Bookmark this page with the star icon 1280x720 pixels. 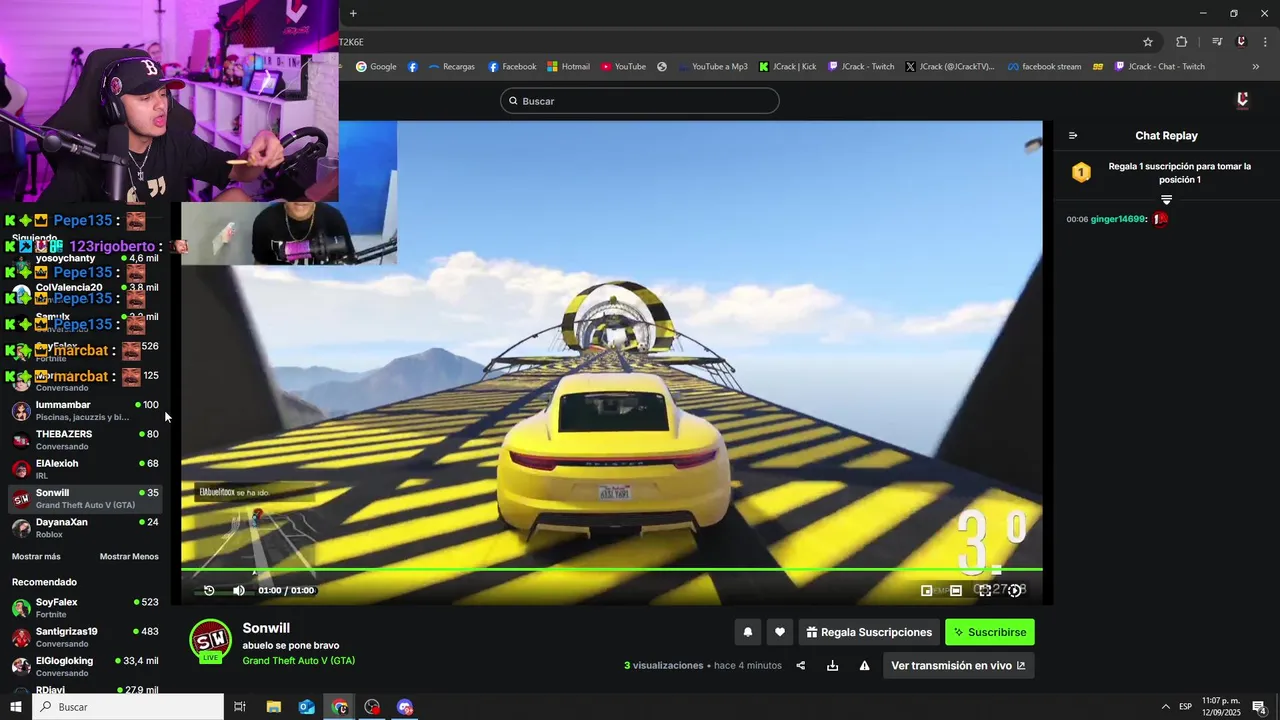tap(1148, 42)
